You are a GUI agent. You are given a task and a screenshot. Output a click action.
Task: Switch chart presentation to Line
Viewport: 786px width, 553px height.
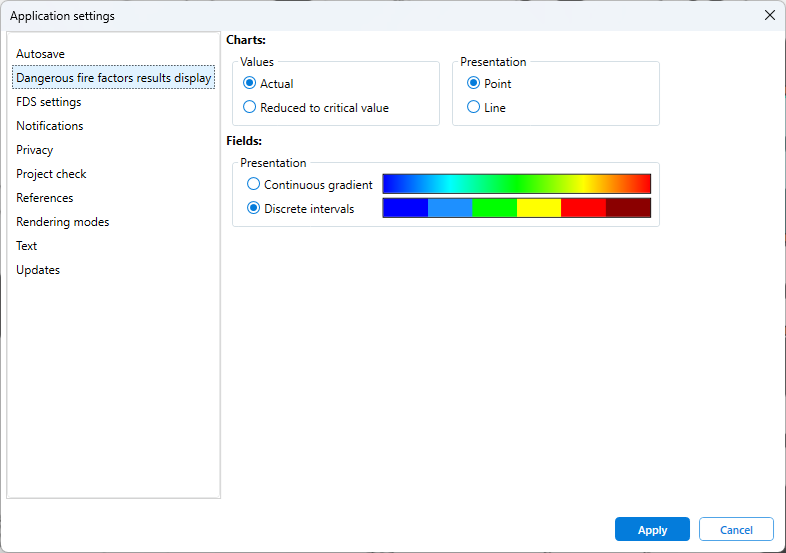[x=474, y=108]
